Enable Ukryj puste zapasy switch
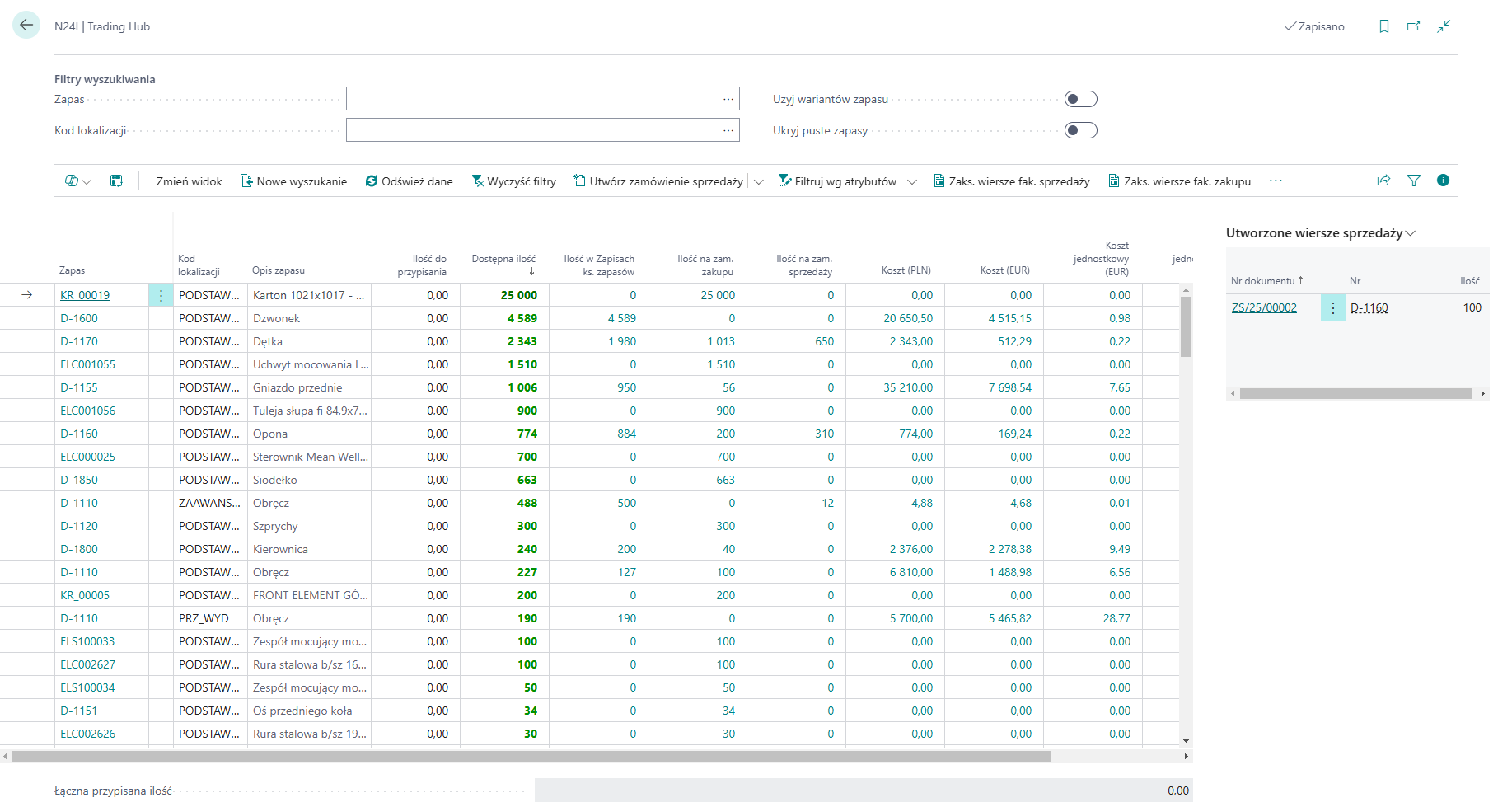This screenshot has width=1512, height=807. click(x=1080, y=130)
